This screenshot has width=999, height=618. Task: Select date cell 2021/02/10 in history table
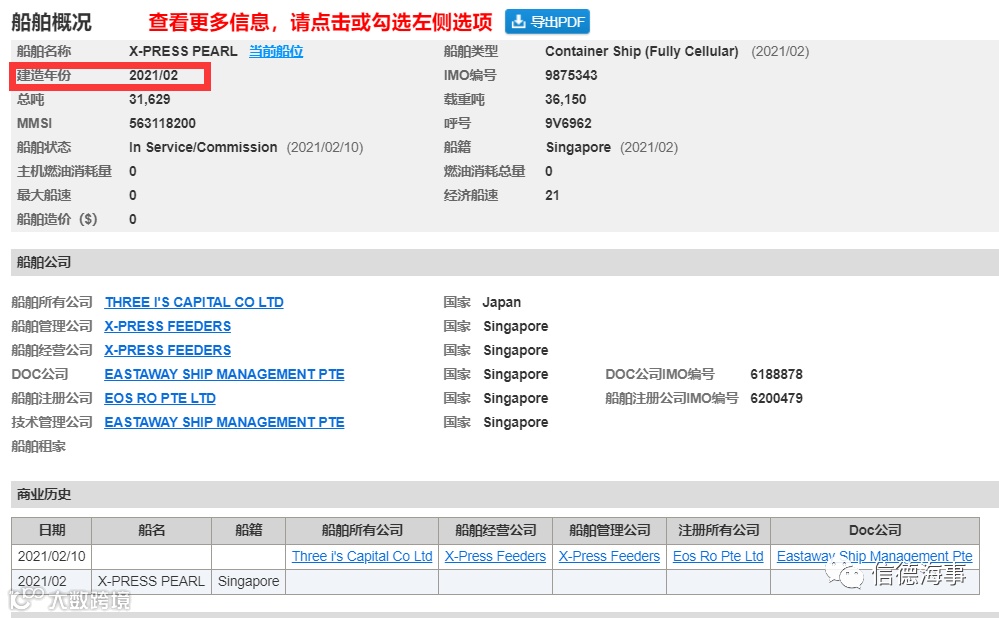tap(52, 556)
